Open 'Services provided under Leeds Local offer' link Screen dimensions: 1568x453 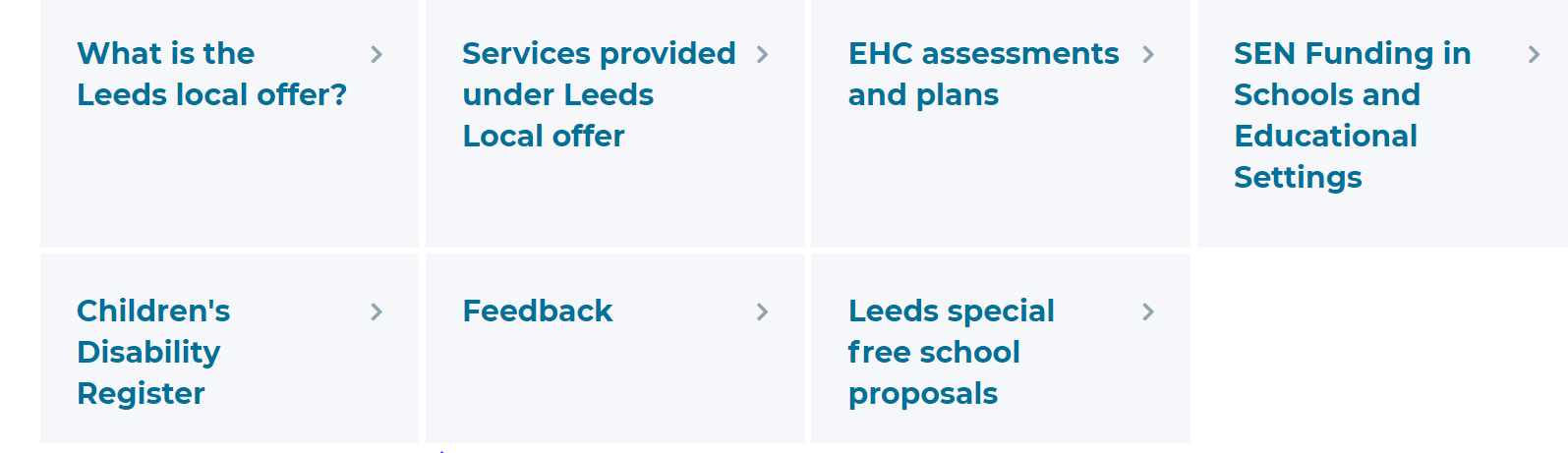pos(599,94)
